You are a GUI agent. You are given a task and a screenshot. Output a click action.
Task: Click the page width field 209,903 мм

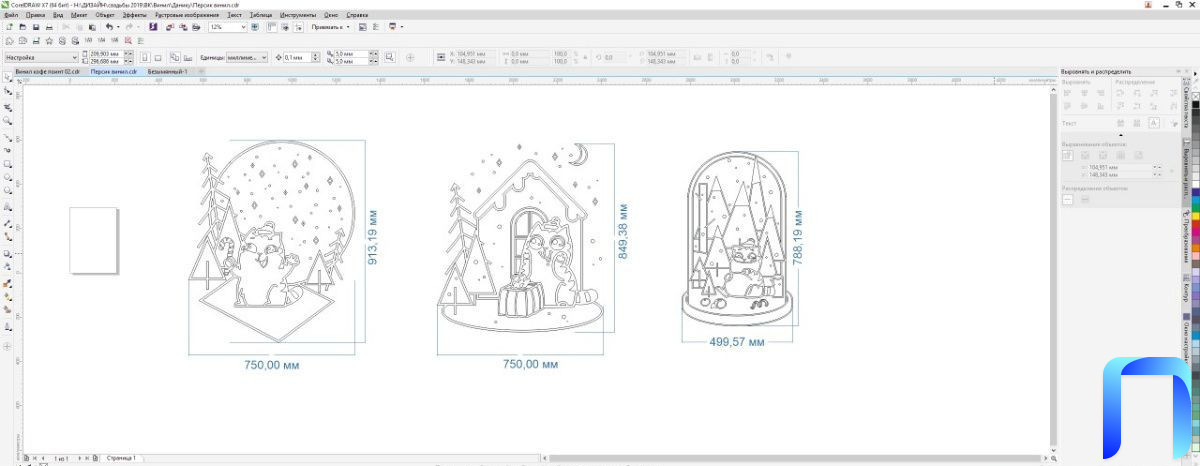coord(105,53)
